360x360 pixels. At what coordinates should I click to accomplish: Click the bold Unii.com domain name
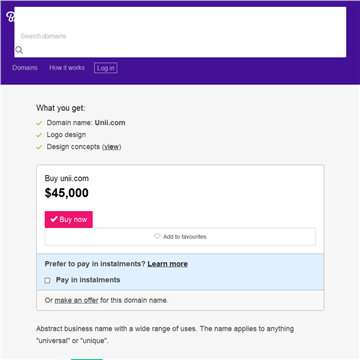point(110,123)
